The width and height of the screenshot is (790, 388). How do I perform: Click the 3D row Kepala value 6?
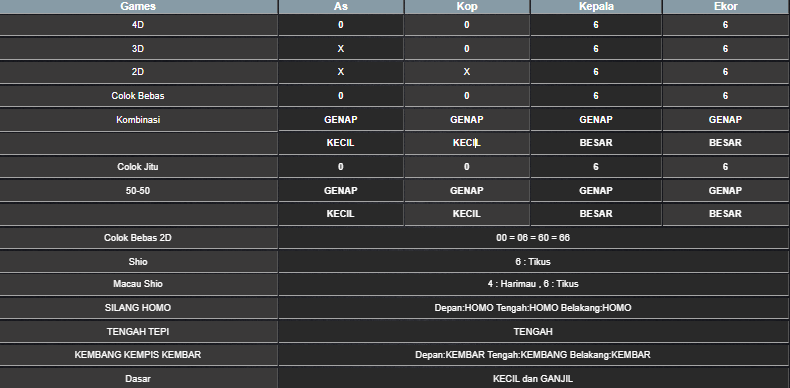596,48
